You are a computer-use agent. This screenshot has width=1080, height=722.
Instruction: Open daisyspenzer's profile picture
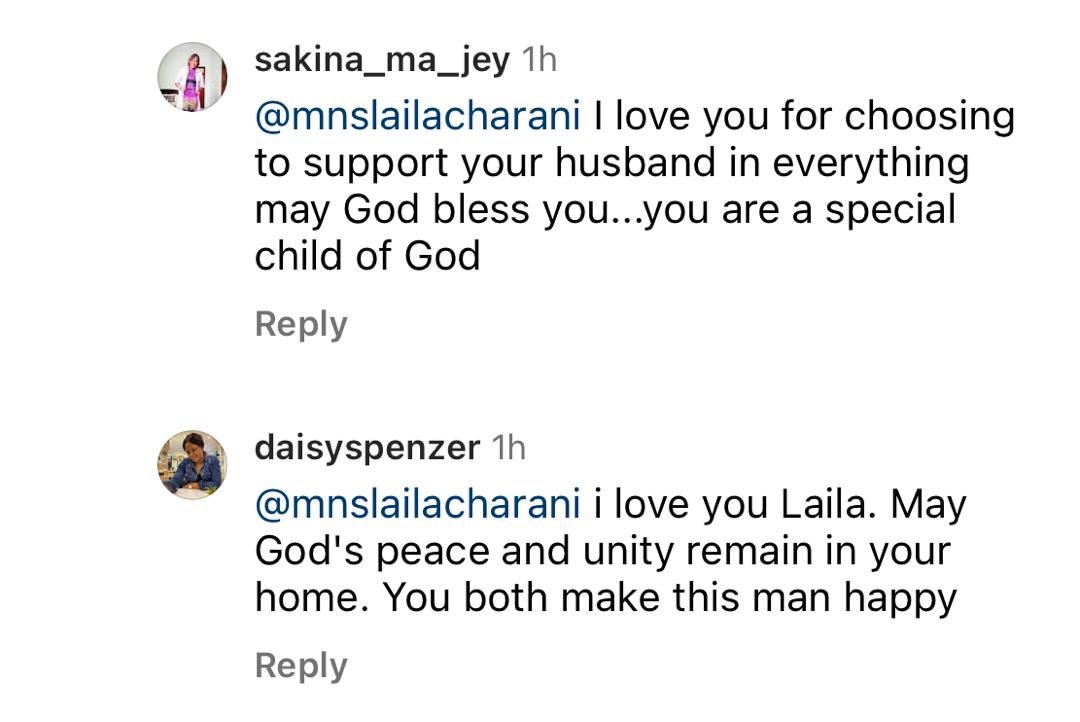(192, 464)
